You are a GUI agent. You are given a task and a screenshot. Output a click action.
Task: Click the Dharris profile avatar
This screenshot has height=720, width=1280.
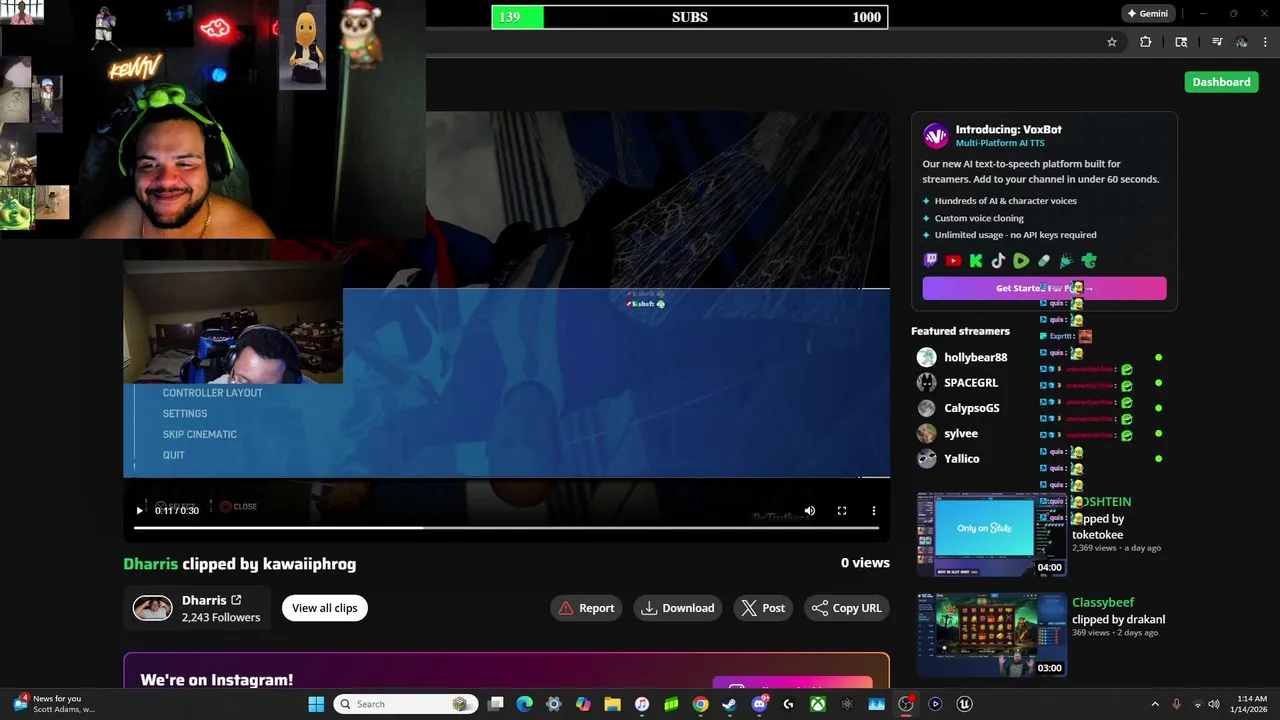[153, 608]
